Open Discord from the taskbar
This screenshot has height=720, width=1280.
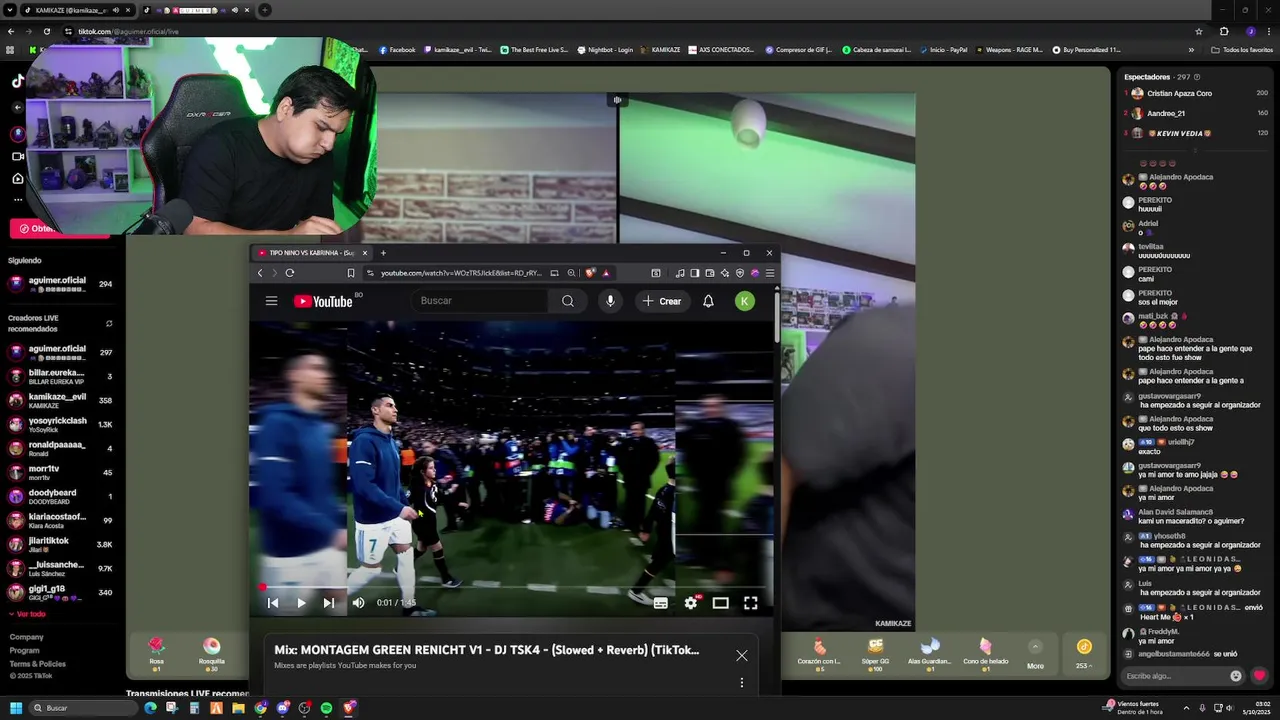click(283, 708)
